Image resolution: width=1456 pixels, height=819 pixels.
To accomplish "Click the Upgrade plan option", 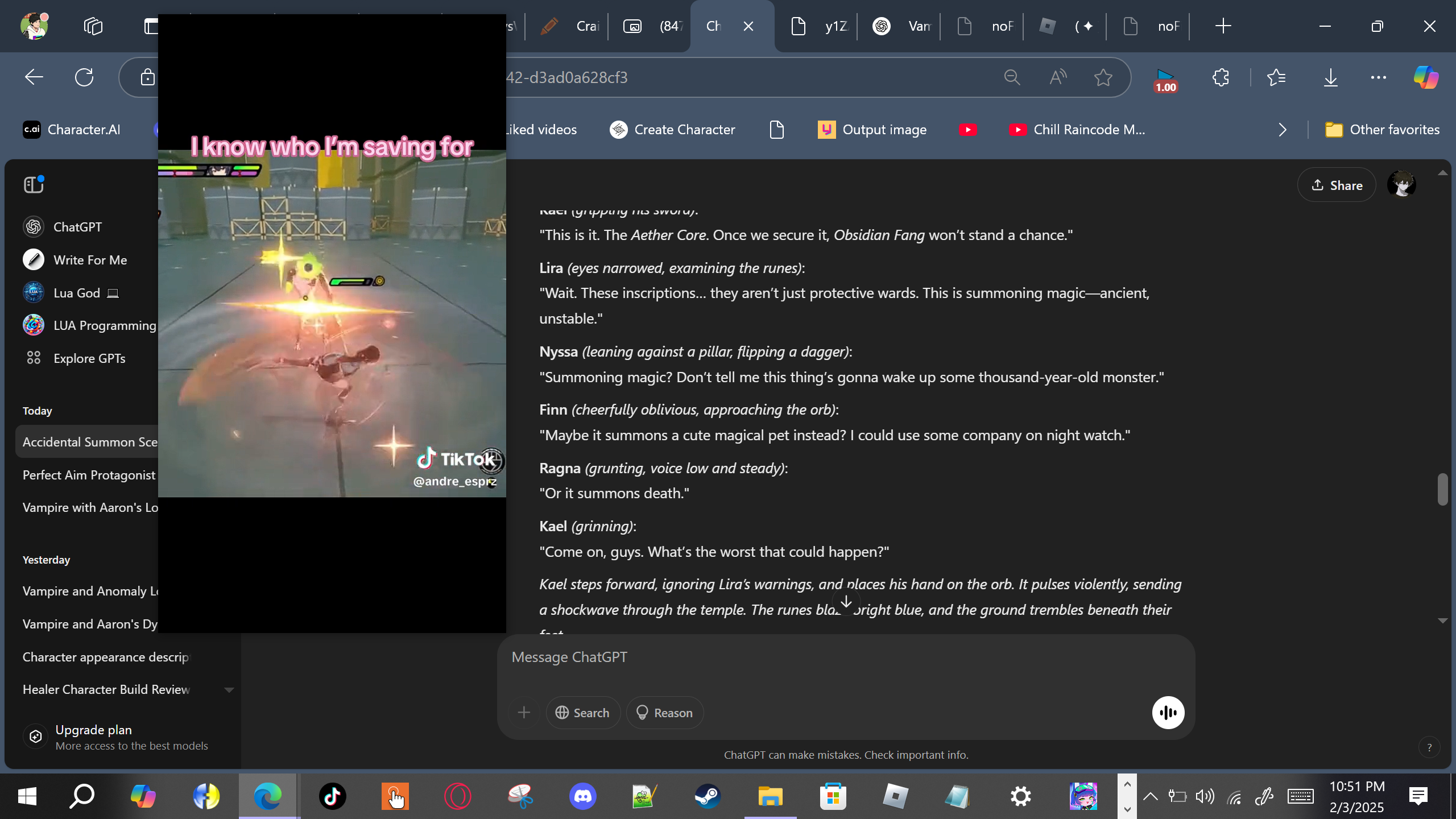I will [115, 737].
